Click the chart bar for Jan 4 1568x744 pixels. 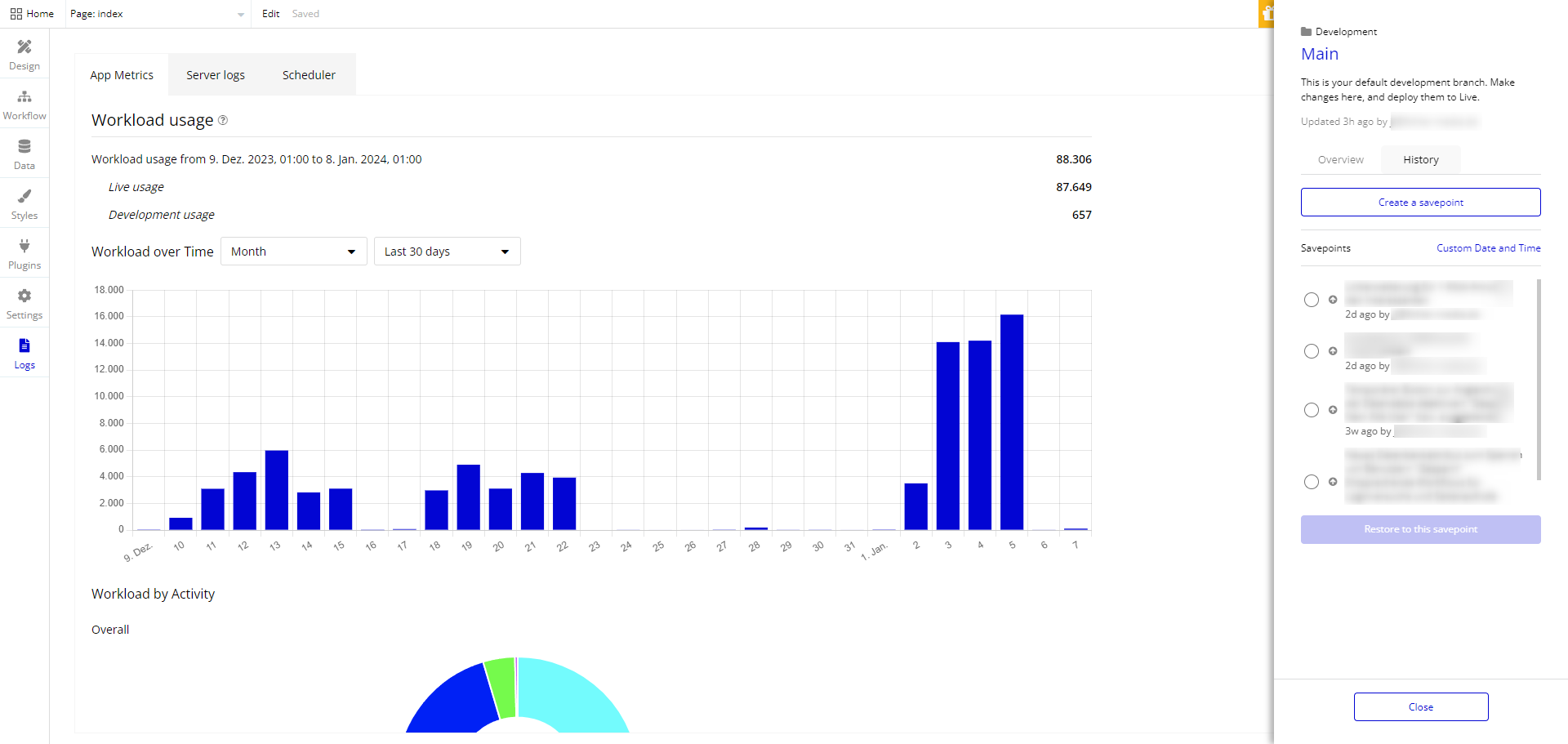980,435
